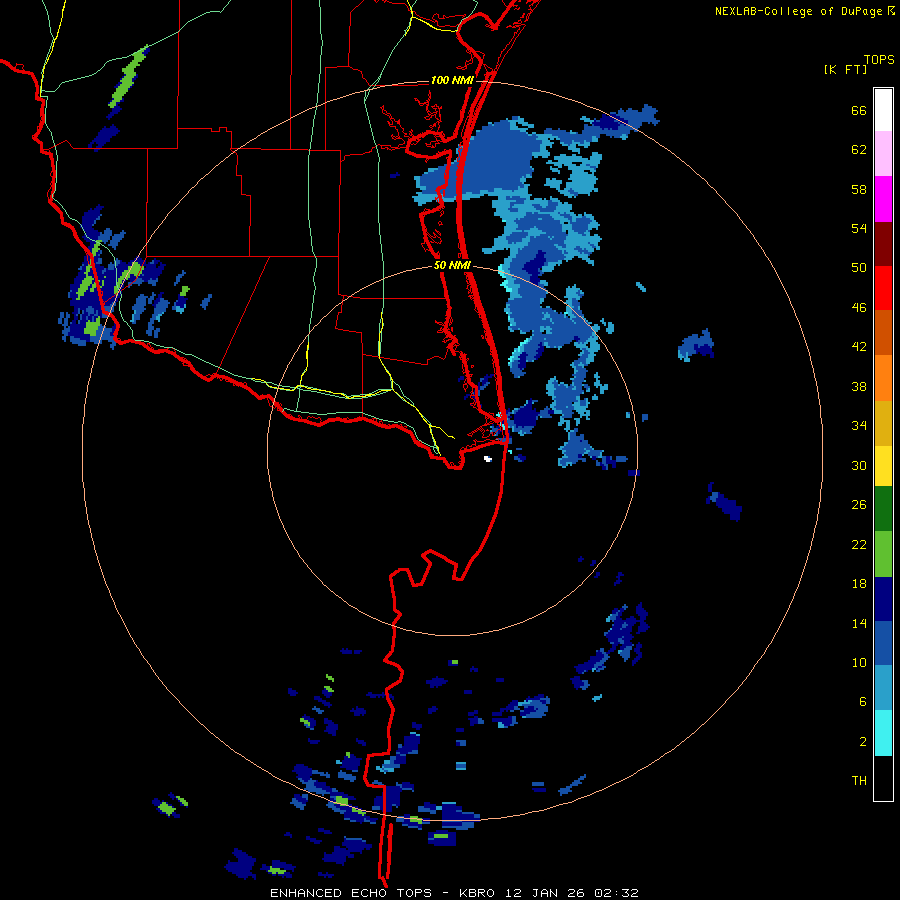Click the dark orange 42-46 kft legend swatch
Screen dimensions: 900x900
click(x=883, y=333)
